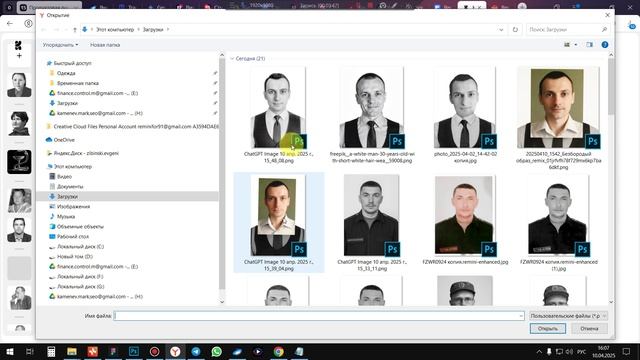
Task: Select ChatGPT Image 15_33_11.png thumbnail
Action: pyautogui.click(x=371, y=215)
